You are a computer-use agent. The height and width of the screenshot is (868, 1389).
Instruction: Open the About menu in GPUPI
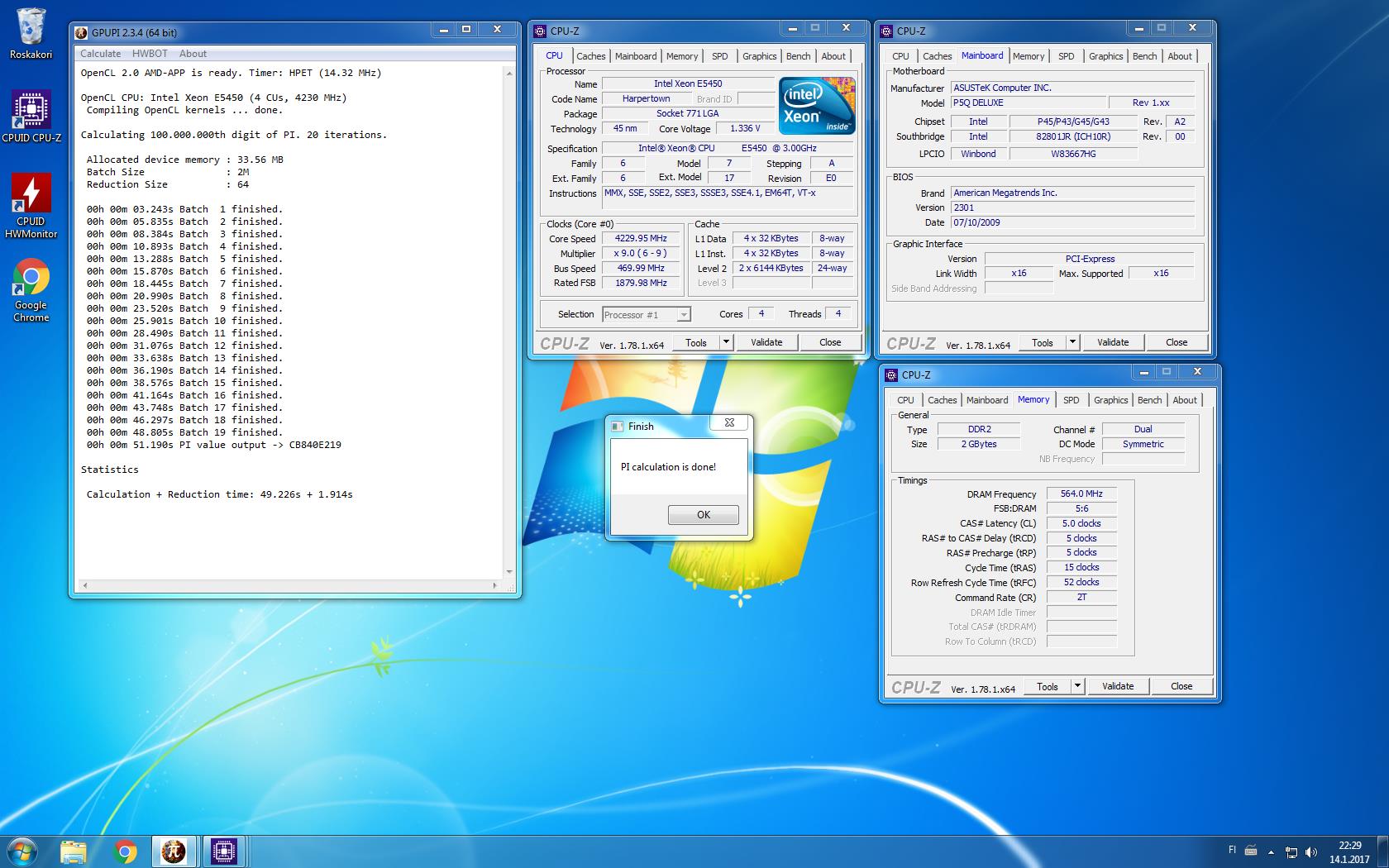tap(193, 54)
